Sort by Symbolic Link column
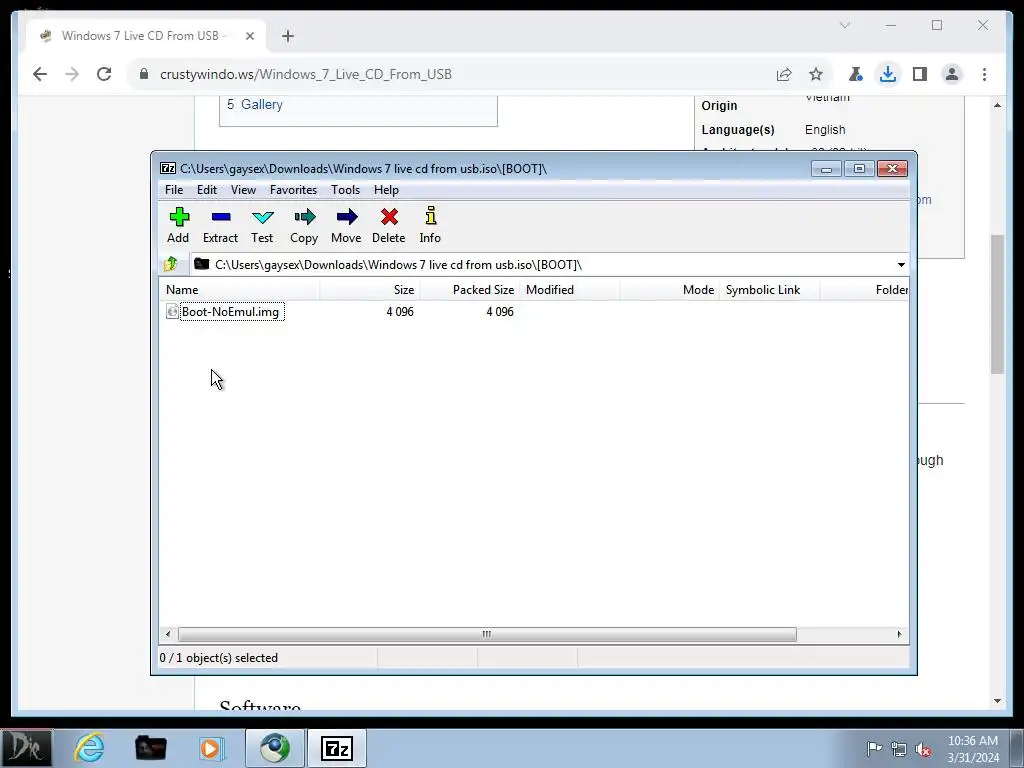 coord(770,289)
